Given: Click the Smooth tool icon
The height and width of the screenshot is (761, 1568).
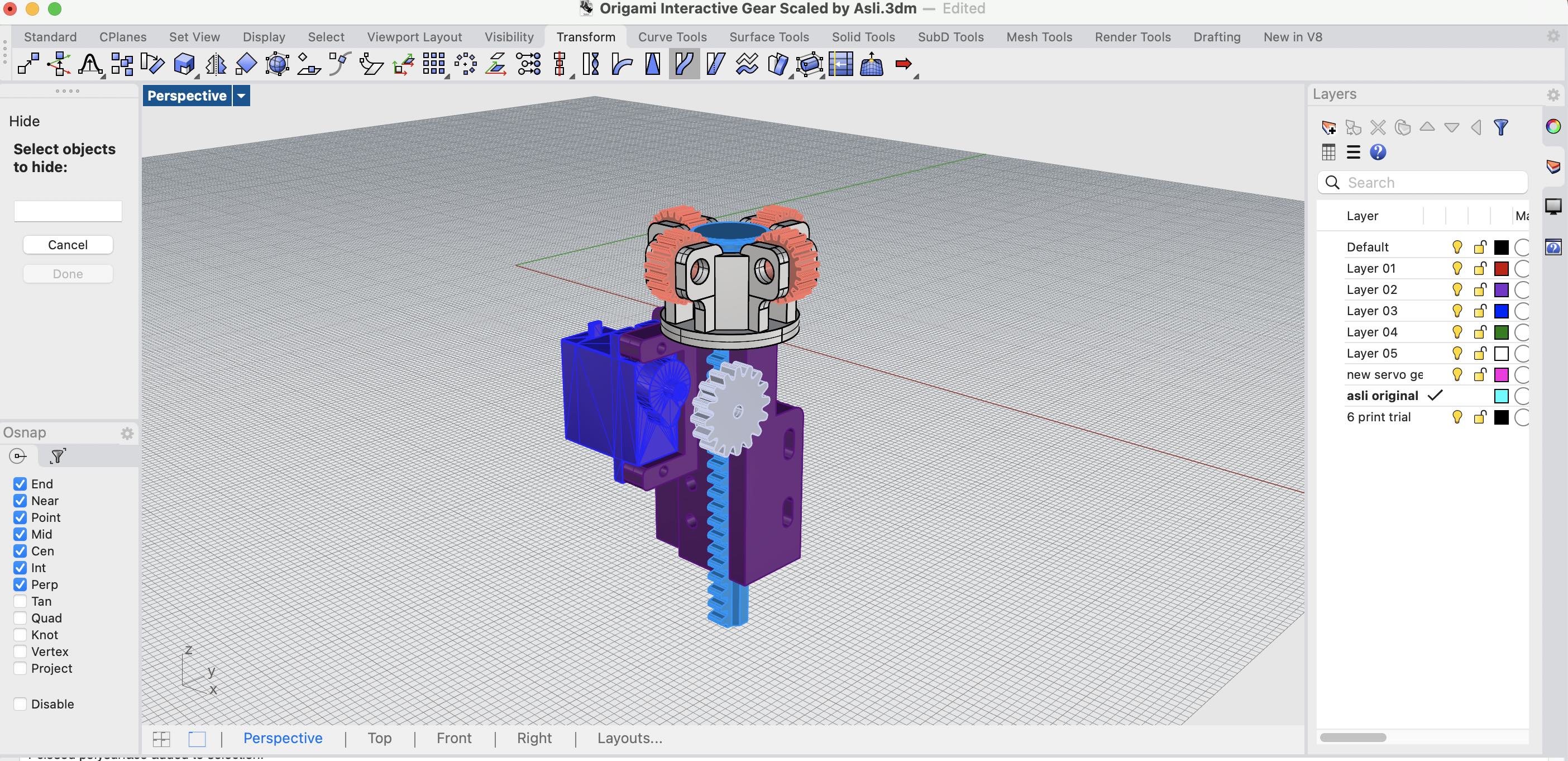Looking at the screenshot, I should [x=747, y=64].
